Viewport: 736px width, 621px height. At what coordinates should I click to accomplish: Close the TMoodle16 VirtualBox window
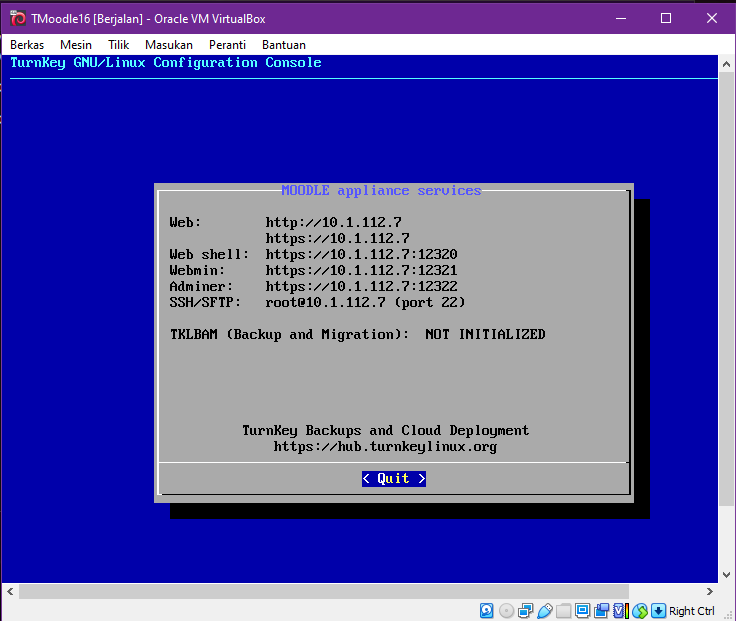pyautogui.click(x=712, y=18)
